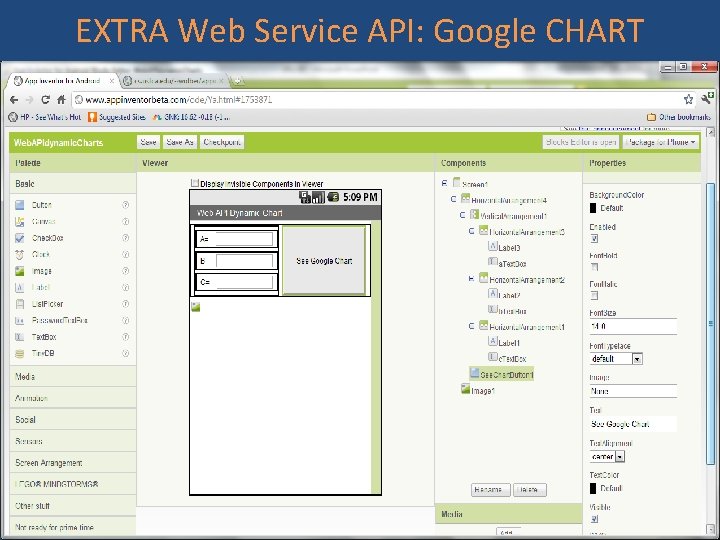
Task: Expand the Sensors palette section
Action: click(x=73, y=441)
